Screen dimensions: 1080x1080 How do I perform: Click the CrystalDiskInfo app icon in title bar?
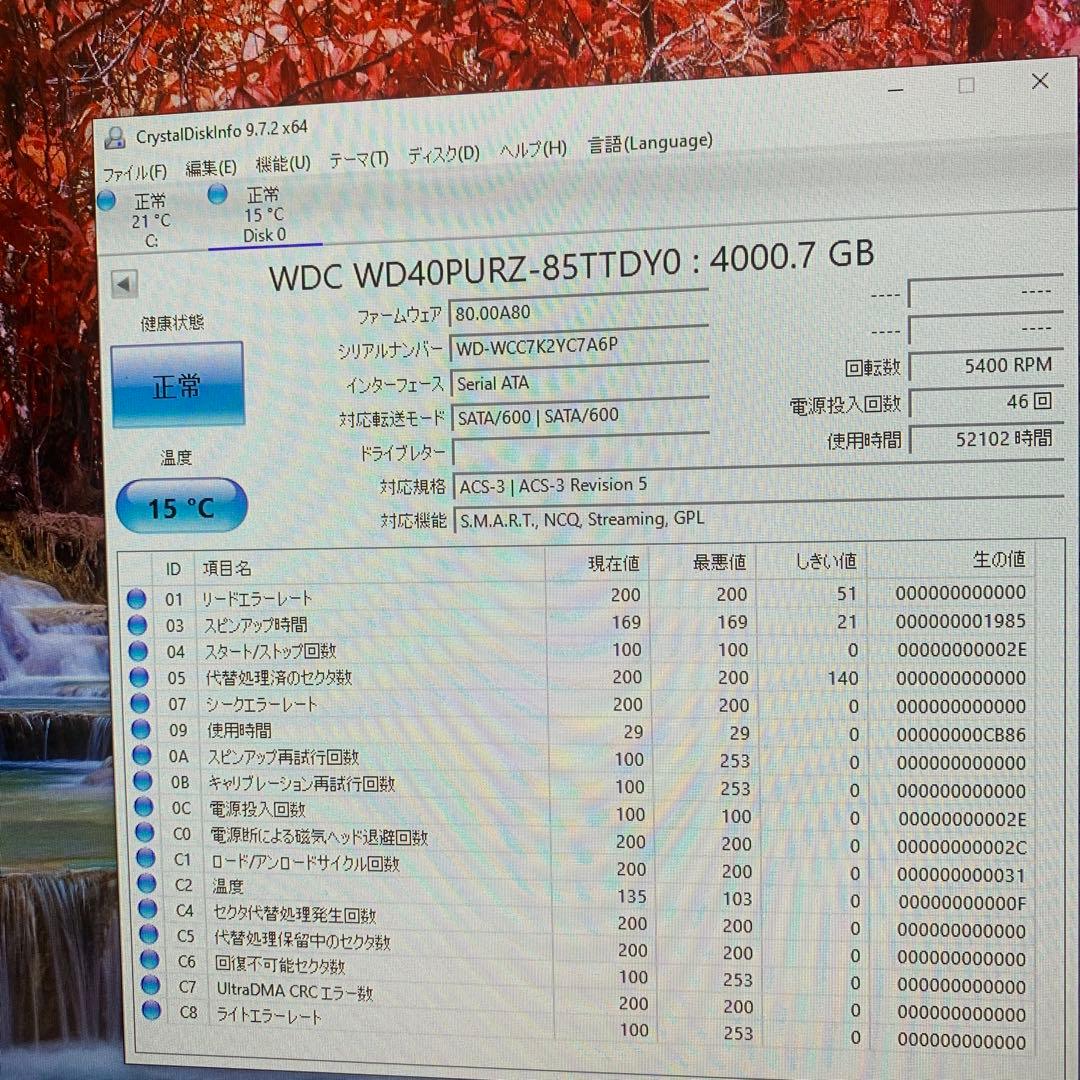tap(114, 138)
